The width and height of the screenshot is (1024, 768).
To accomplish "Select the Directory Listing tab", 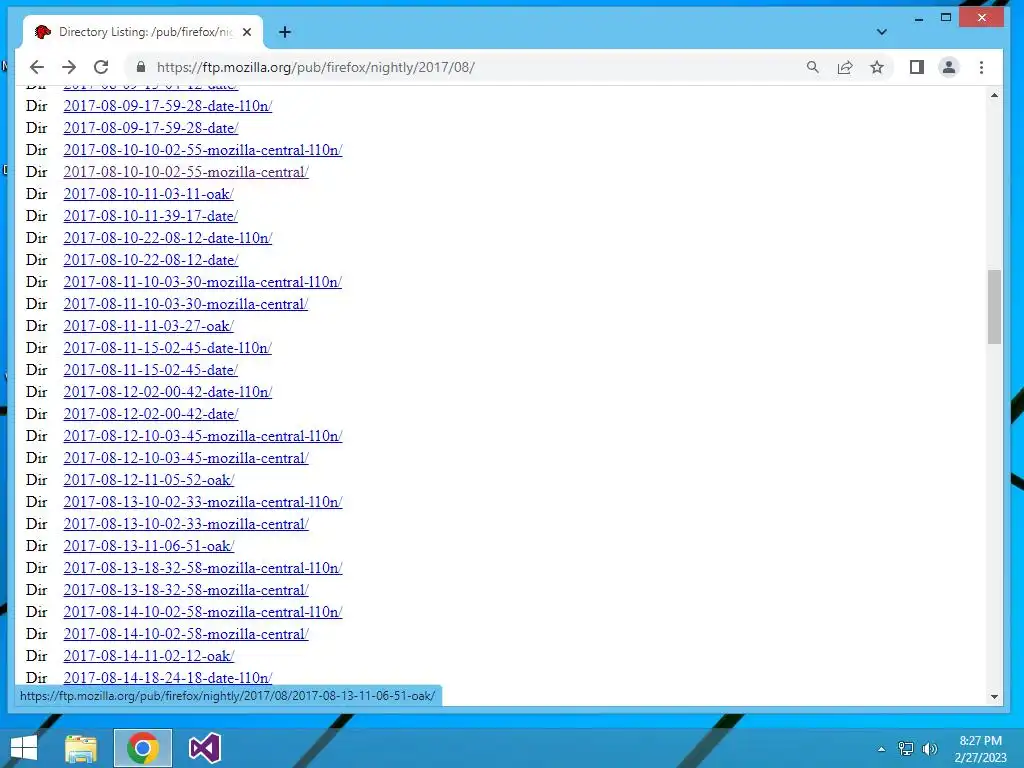I will (142, 32).
